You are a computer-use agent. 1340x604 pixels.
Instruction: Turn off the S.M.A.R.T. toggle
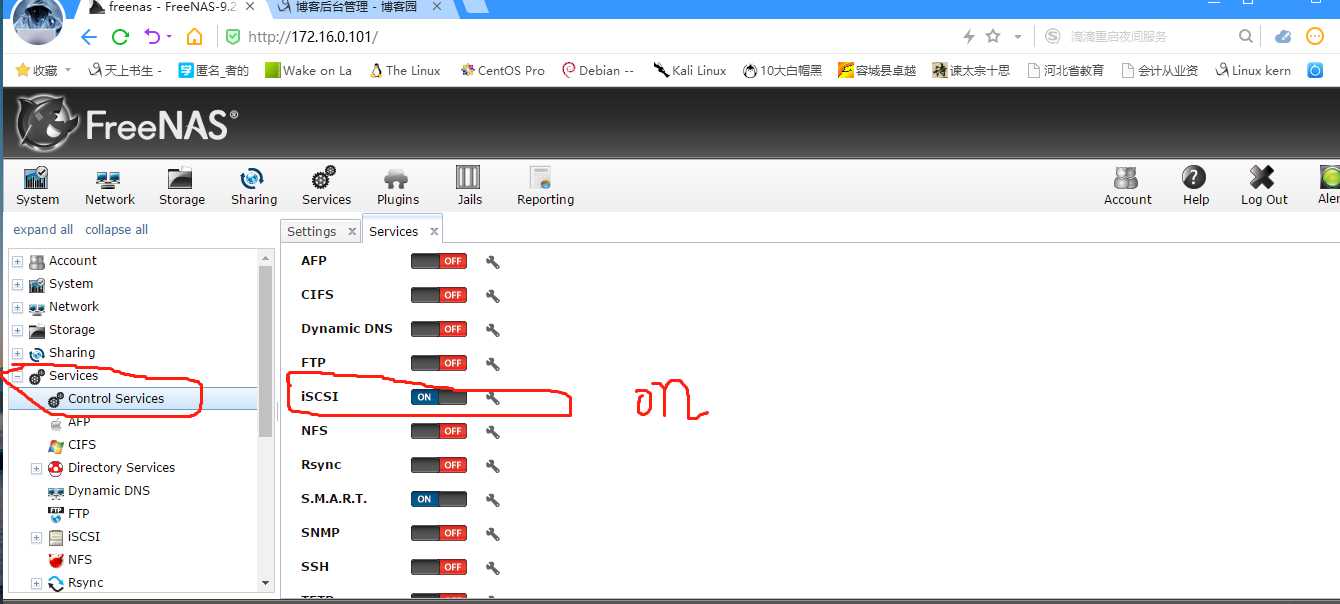click(439, 499)
